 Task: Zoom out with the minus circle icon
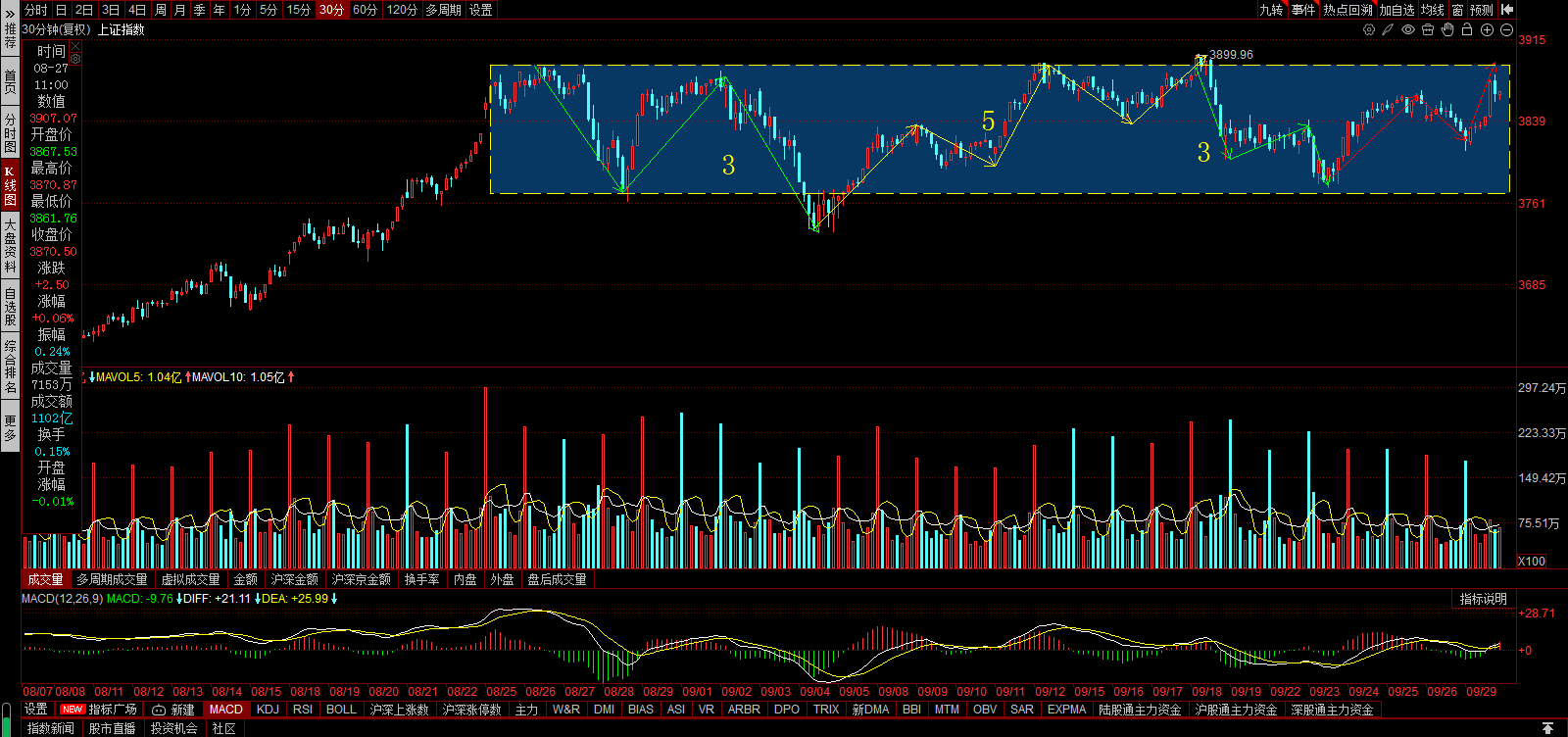point(1506,29)
